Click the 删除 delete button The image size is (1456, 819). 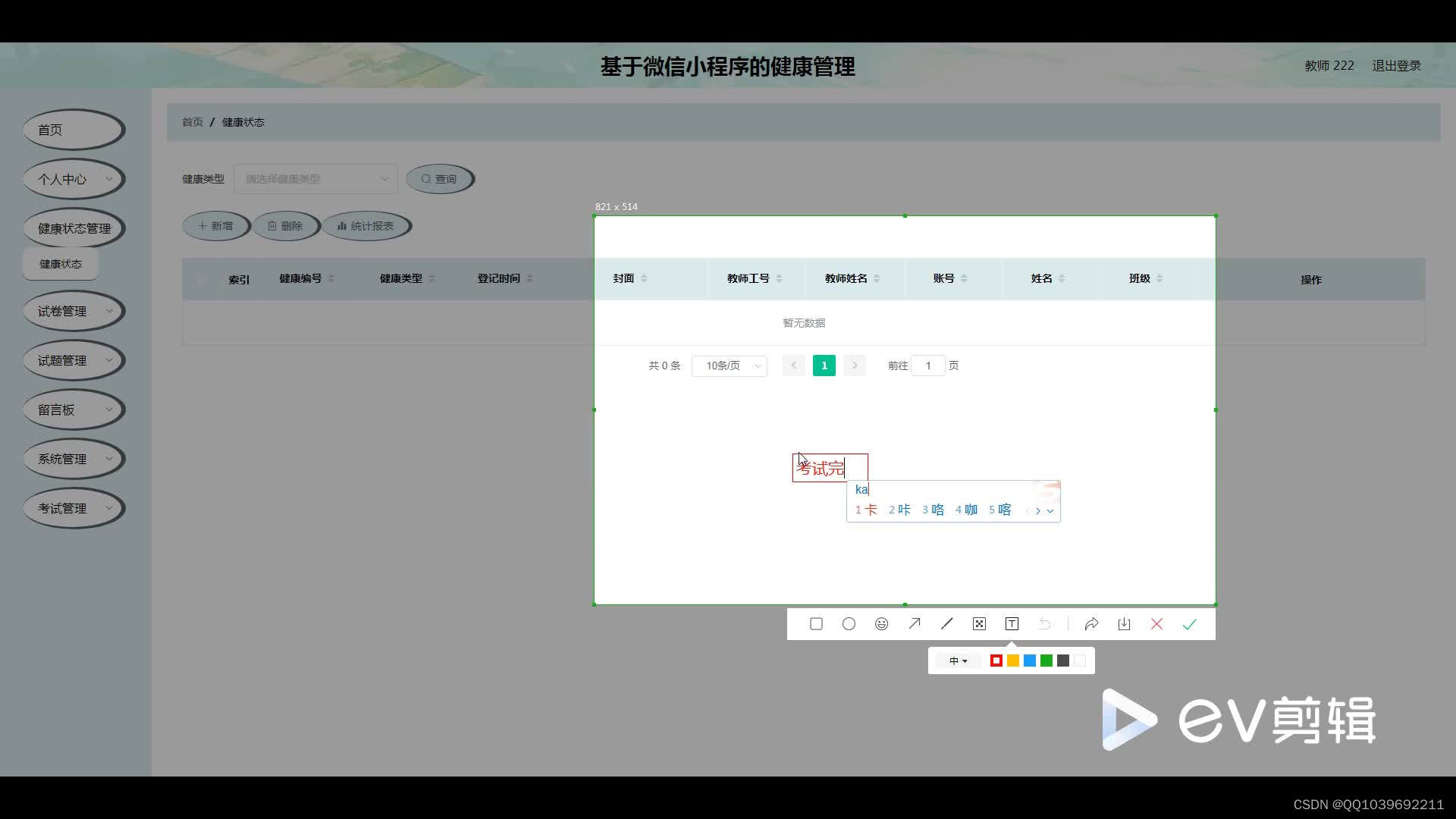pyautogui.click(x=285, y=226)
